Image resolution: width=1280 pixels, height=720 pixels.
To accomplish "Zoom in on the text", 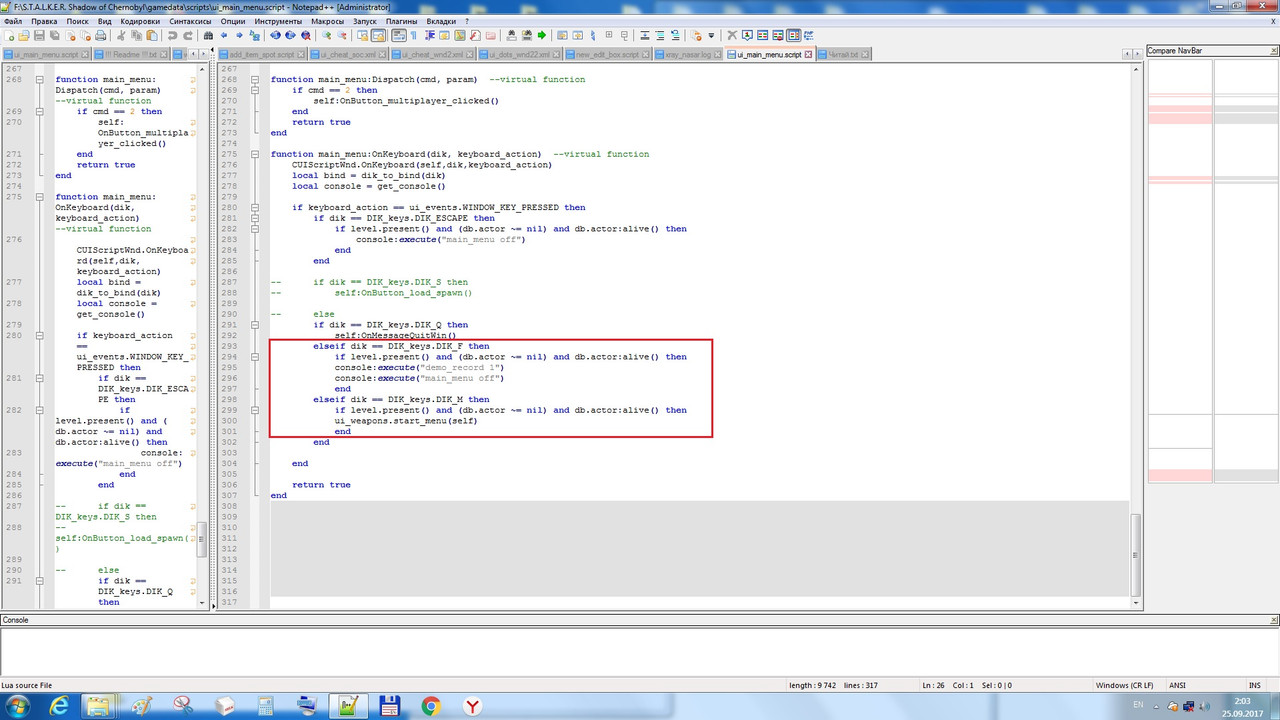I will (x=326, y=35).
